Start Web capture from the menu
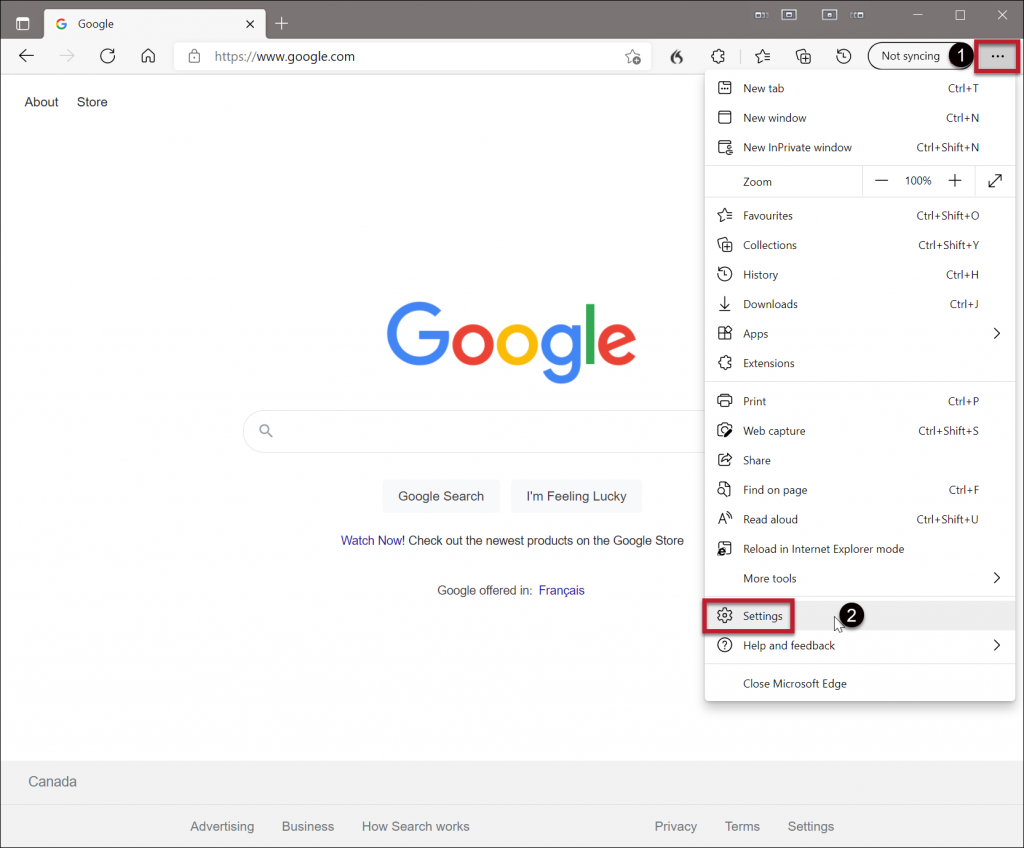Screen dimensions: 1024x848 (859, 431)
